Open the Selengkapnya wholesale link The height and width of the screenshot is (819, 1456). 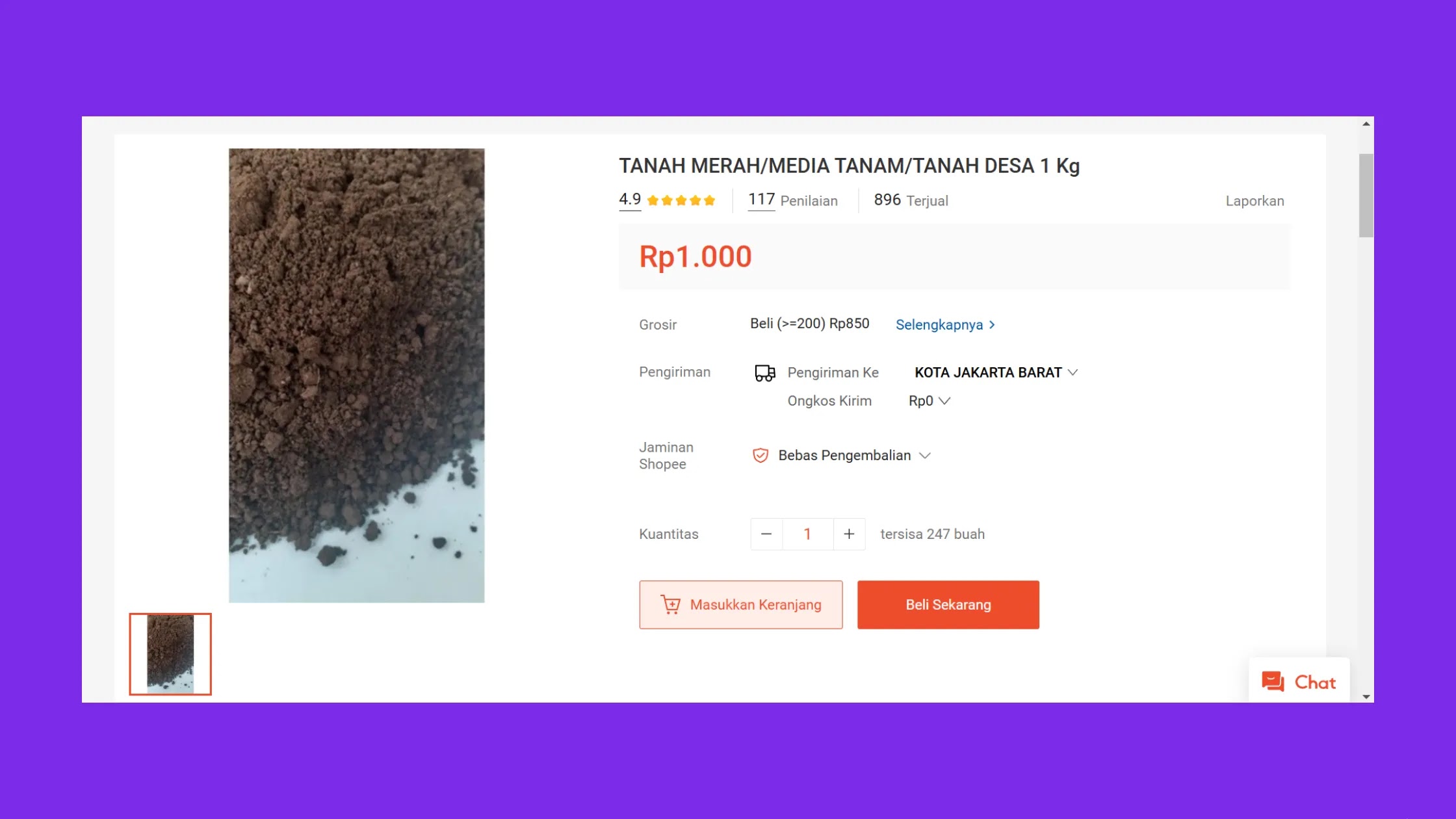(945, 324)
